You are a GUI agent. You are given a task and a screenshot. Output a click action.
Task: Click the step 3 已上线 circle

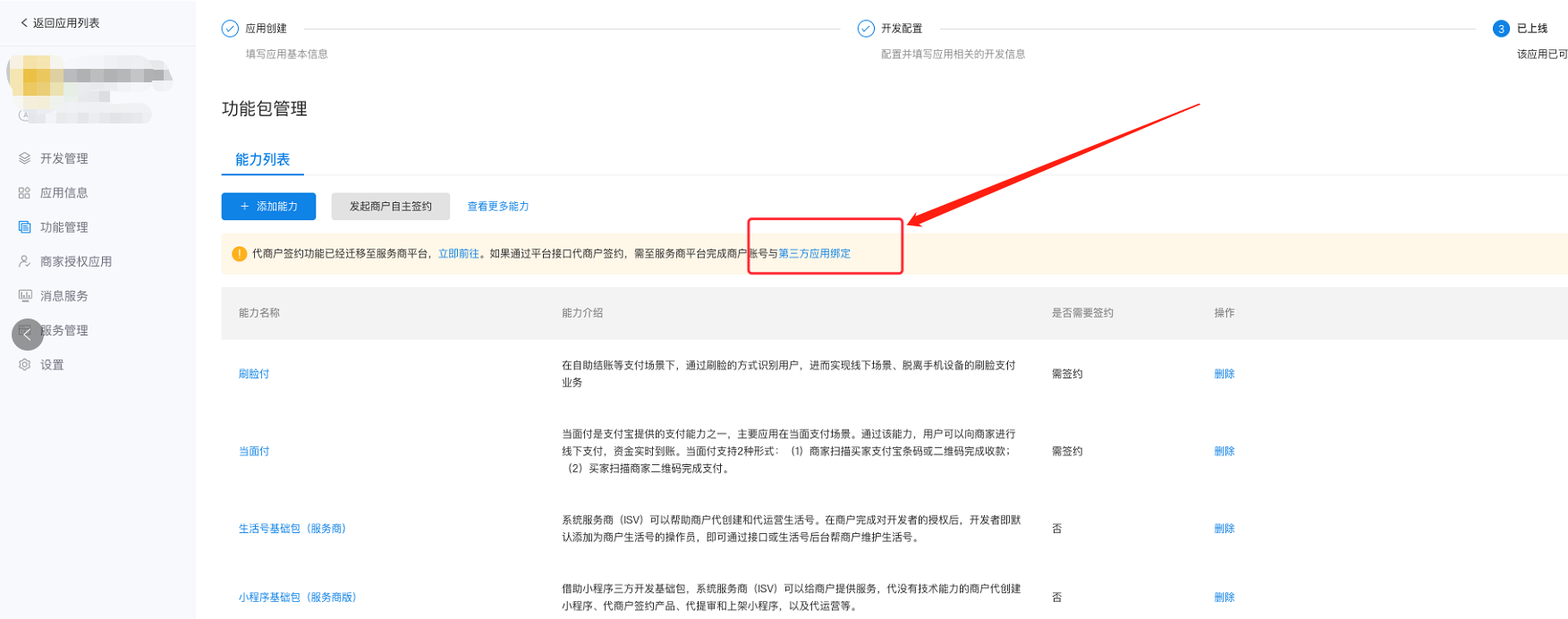pos(1501,29)
